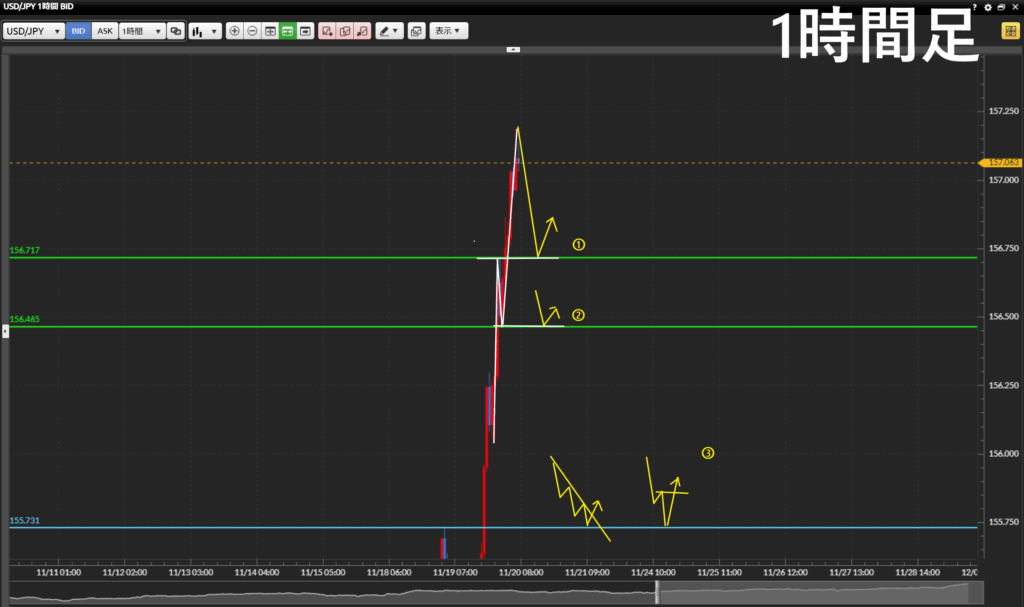Click the green highlighted chart layout icon

point(288,31)
